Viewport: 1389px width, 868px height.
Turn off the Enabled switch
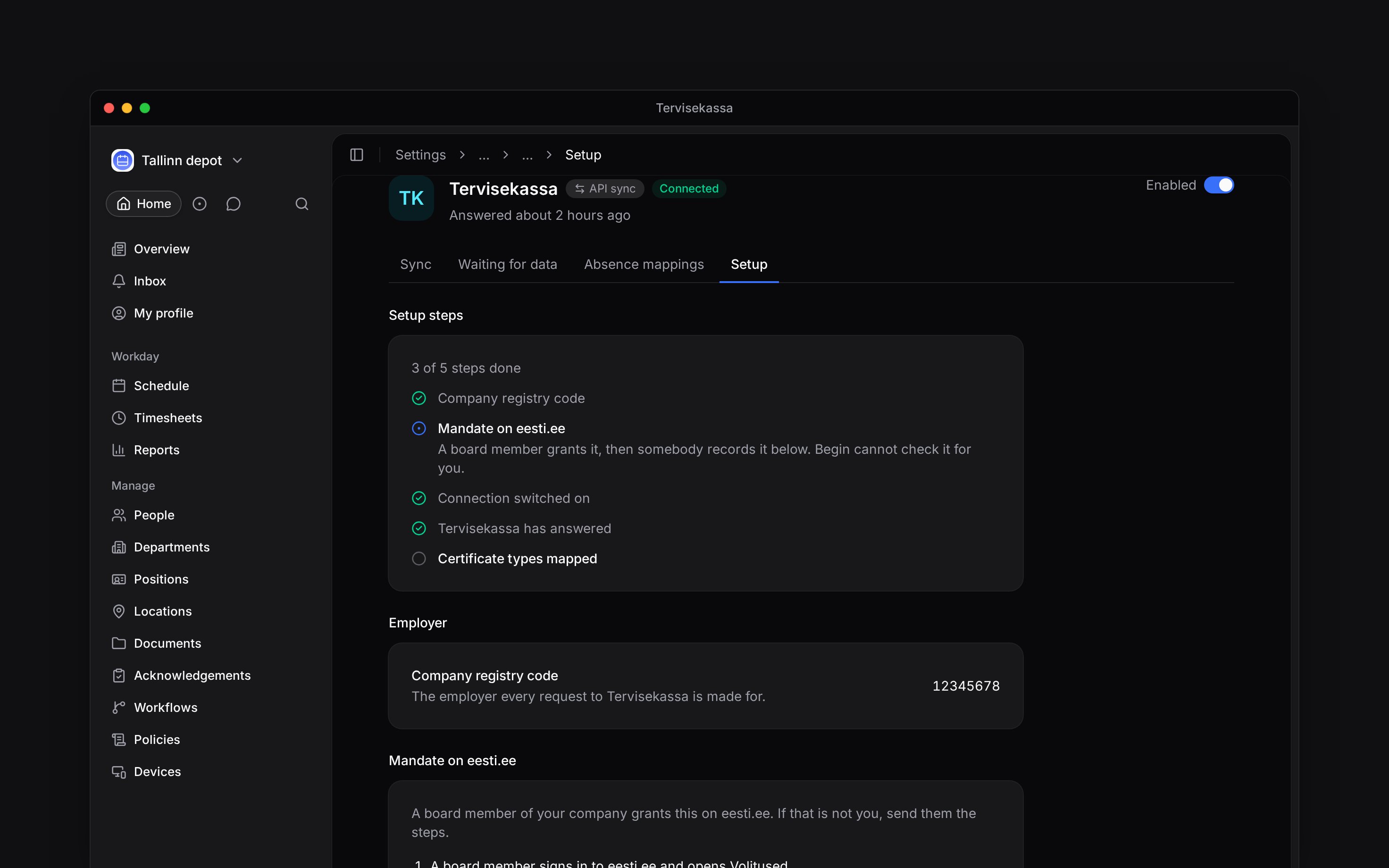point(1219,185)
